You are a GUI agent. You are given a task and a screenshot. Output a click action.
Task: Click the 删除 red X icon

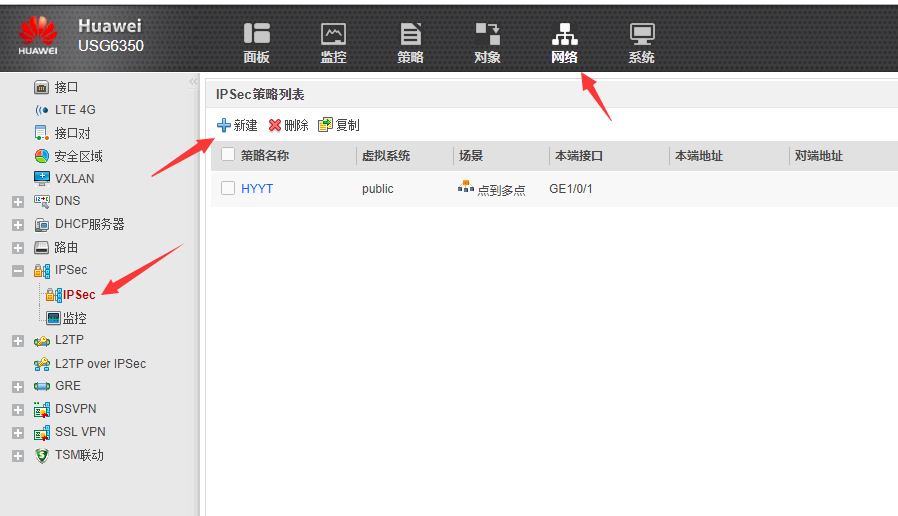(x=275, y=125)
